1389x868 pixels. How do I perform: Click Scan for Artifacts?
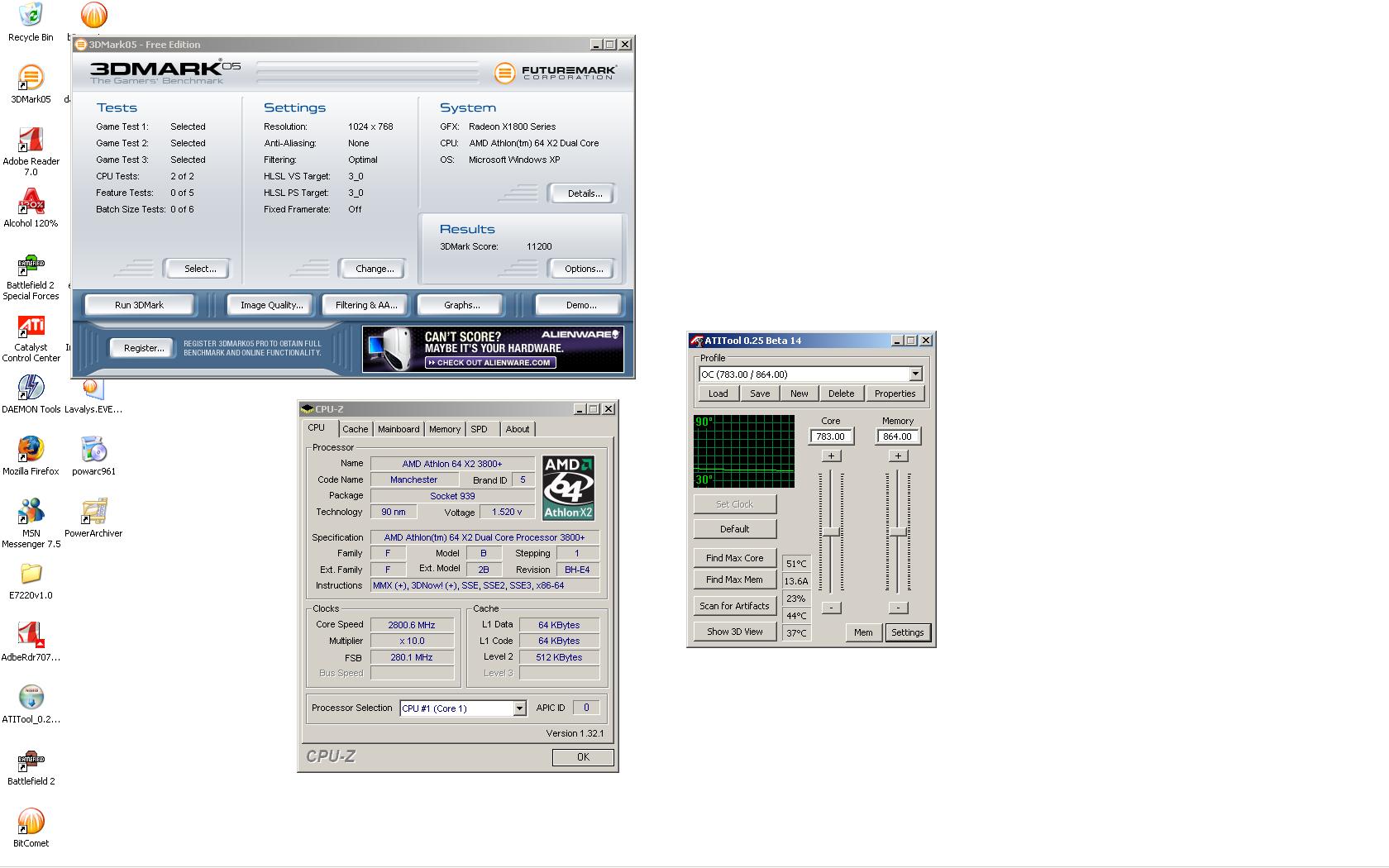pyautogui.click(x=734, y=606)
